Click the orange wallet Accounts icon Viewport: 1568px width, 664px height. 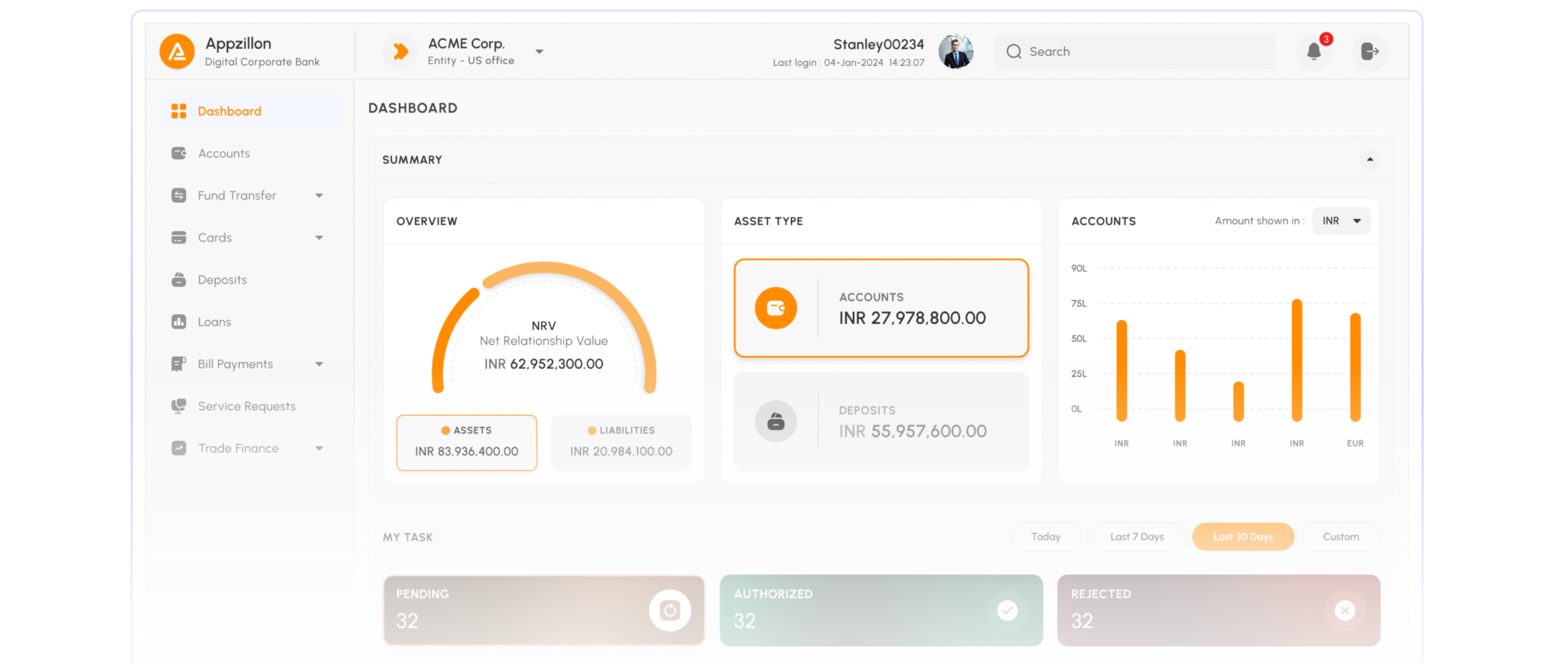click(776, 308)
